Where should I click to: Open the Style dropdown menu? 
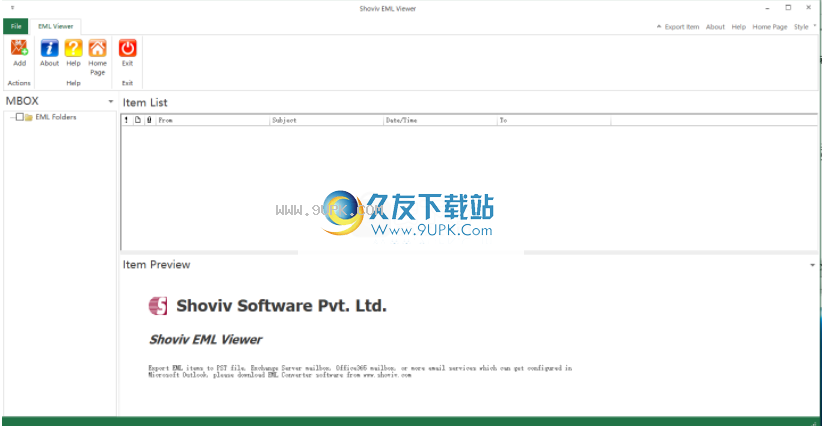pos(804,27)
